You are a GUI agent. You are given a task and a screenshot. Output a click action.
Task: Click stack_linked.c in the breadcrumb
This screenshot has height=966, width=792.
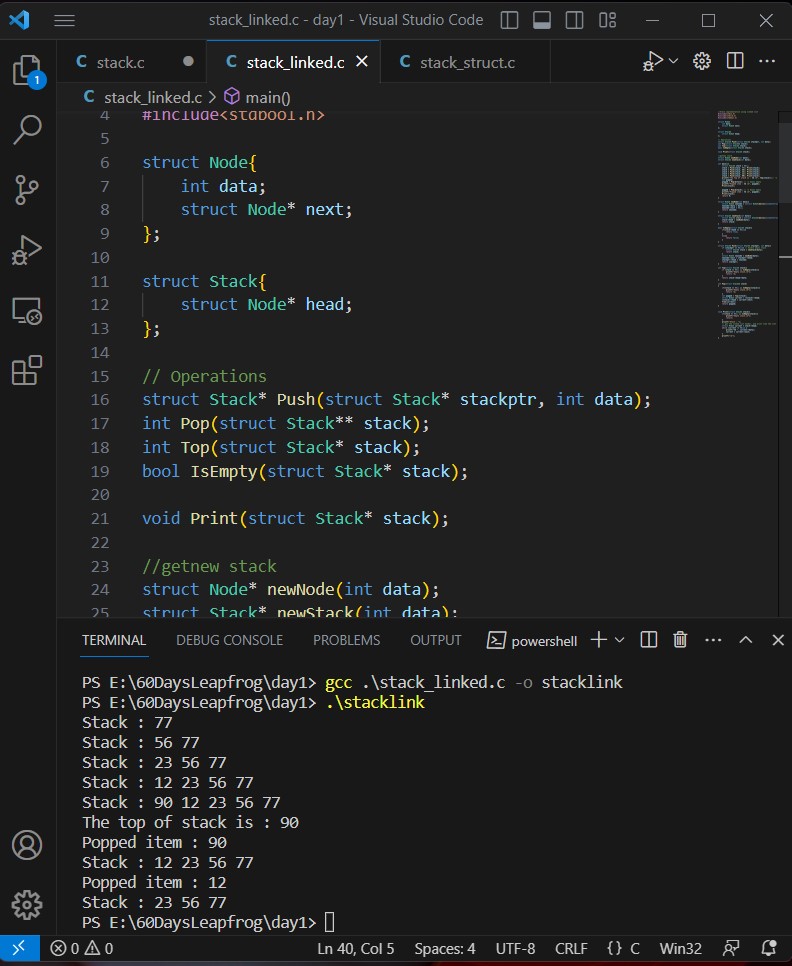153,97
